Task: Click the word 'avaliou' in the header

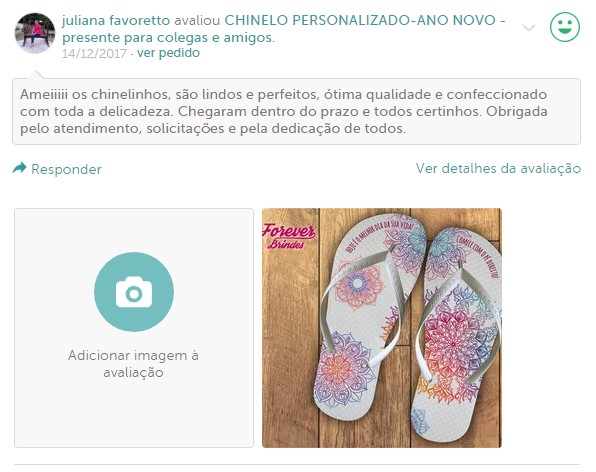Action: (197, 20)
